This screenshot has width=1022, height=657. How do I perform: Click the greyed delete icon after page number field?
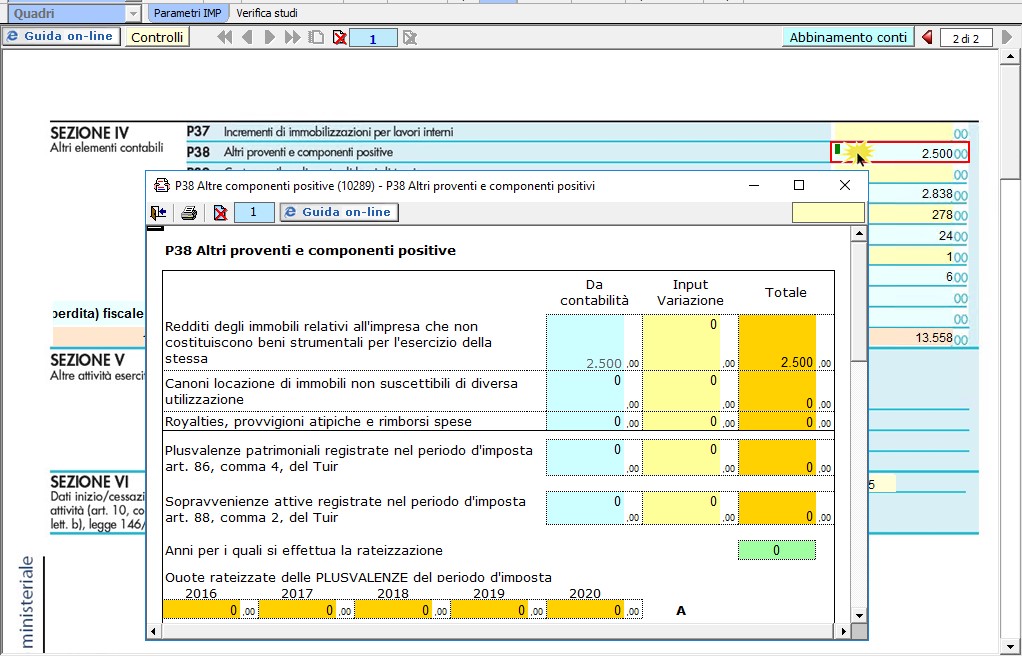point(409,38)
